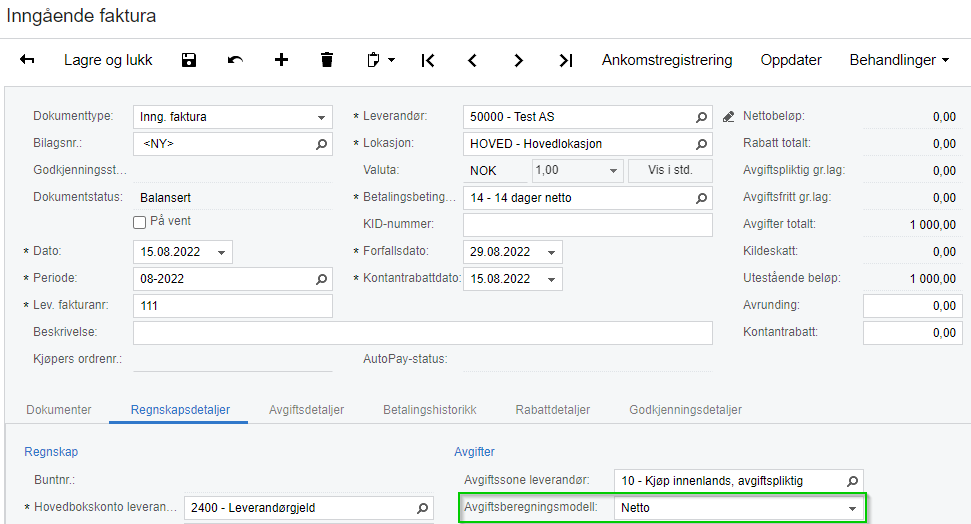Open the Kontantrabattdato date picker dropdown
Image resolution: width=971 pixels, height=524 pixels.
point(551,279)
